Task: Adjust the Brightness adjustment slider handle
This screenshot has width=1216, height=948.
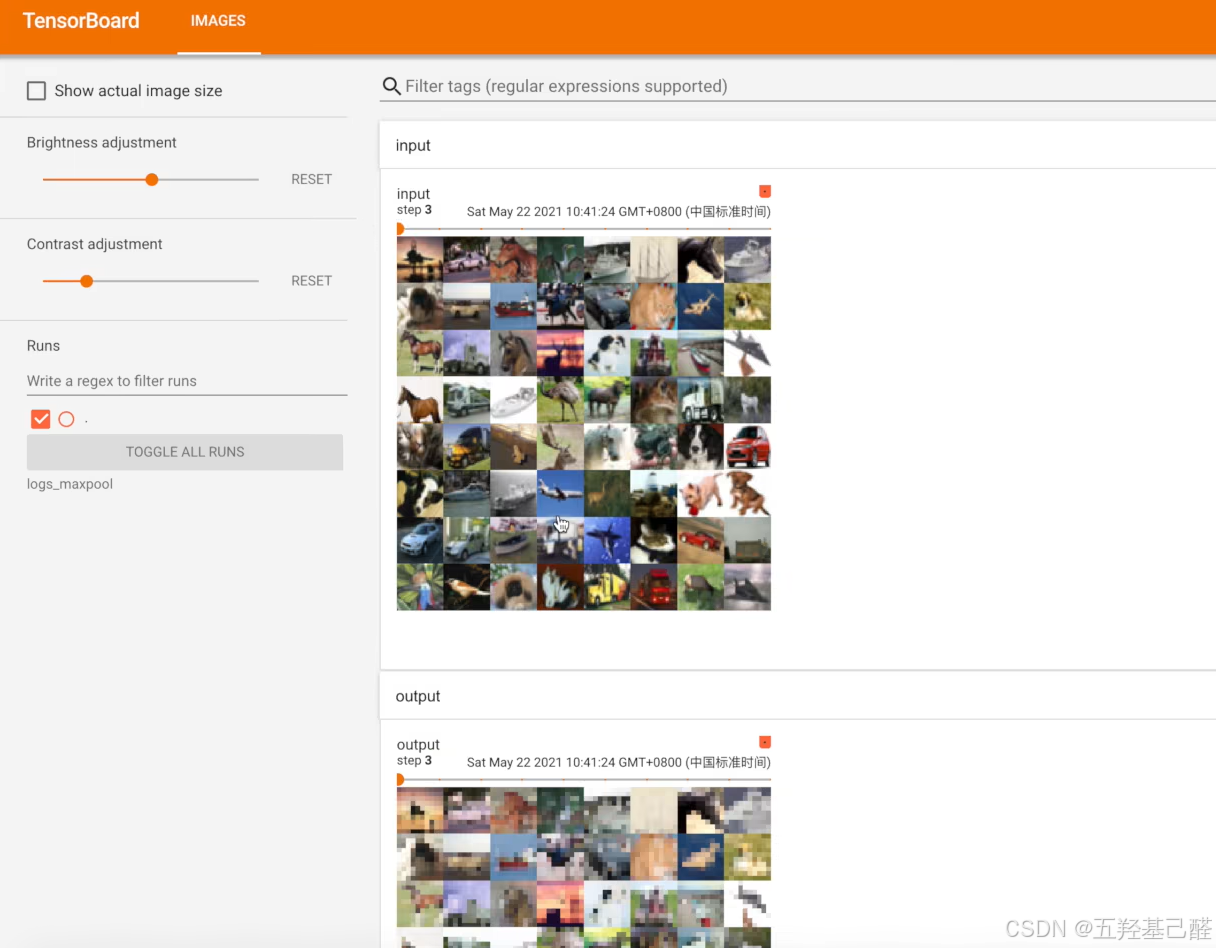Action: coord(152,180)
